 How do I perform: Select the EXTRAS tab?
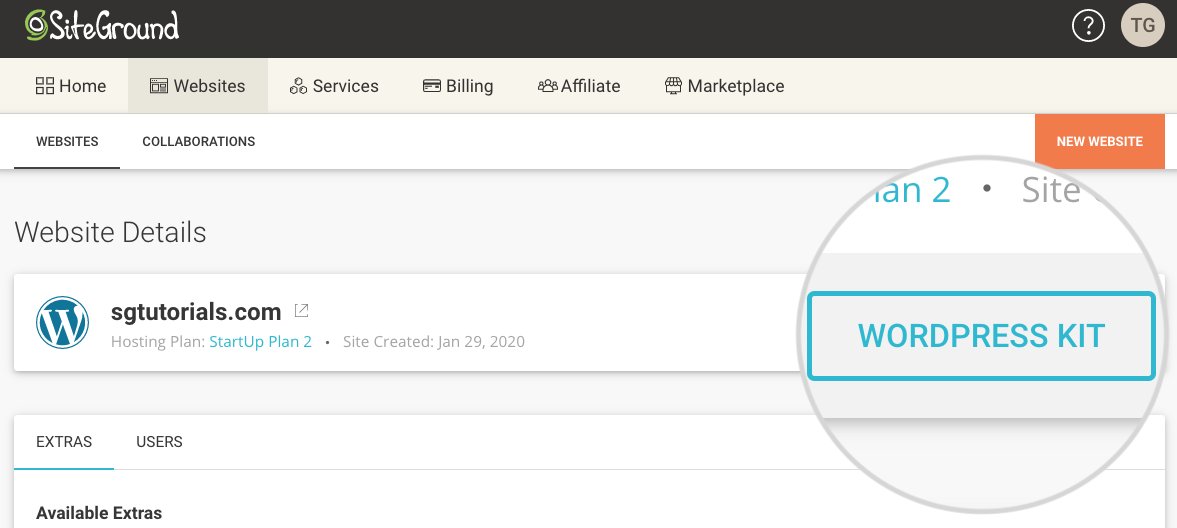64,442
